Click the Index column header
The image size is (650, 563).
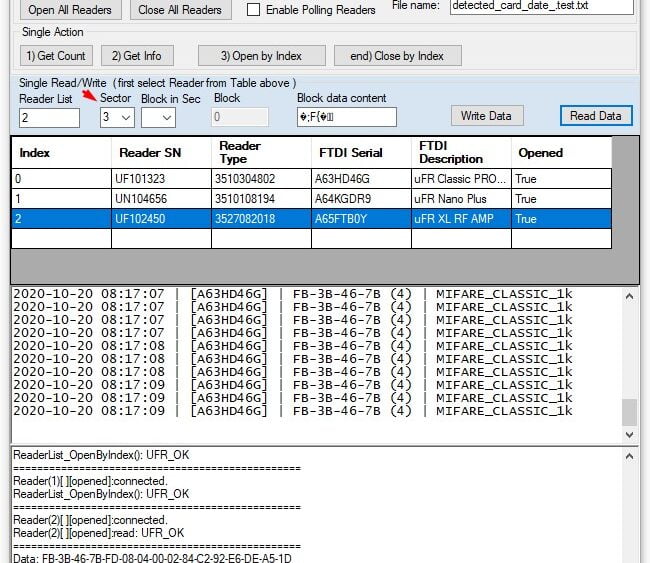[61, 153]
